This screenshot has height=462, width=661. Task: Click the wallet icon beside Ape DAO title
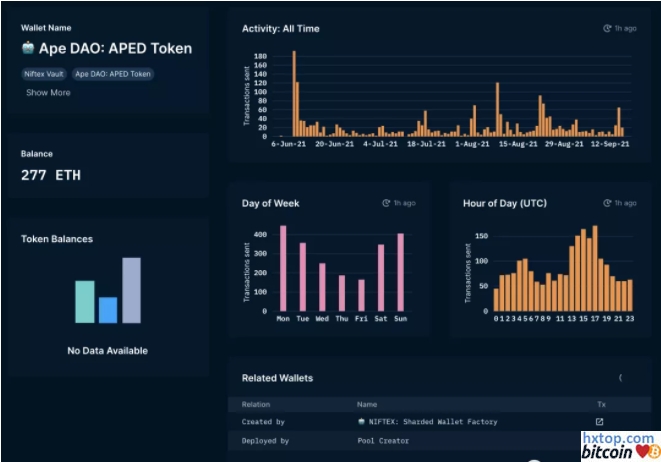tap(28, 48)
